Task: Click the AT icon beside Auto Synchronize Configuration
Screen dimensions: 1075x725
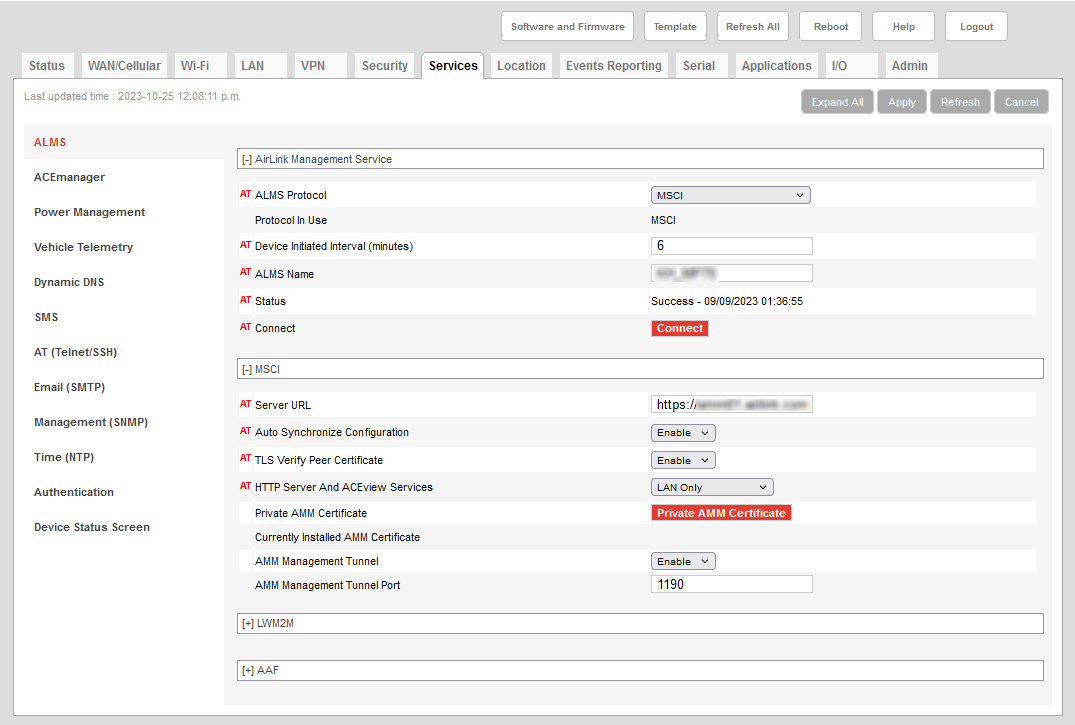Action: point(245,431)
